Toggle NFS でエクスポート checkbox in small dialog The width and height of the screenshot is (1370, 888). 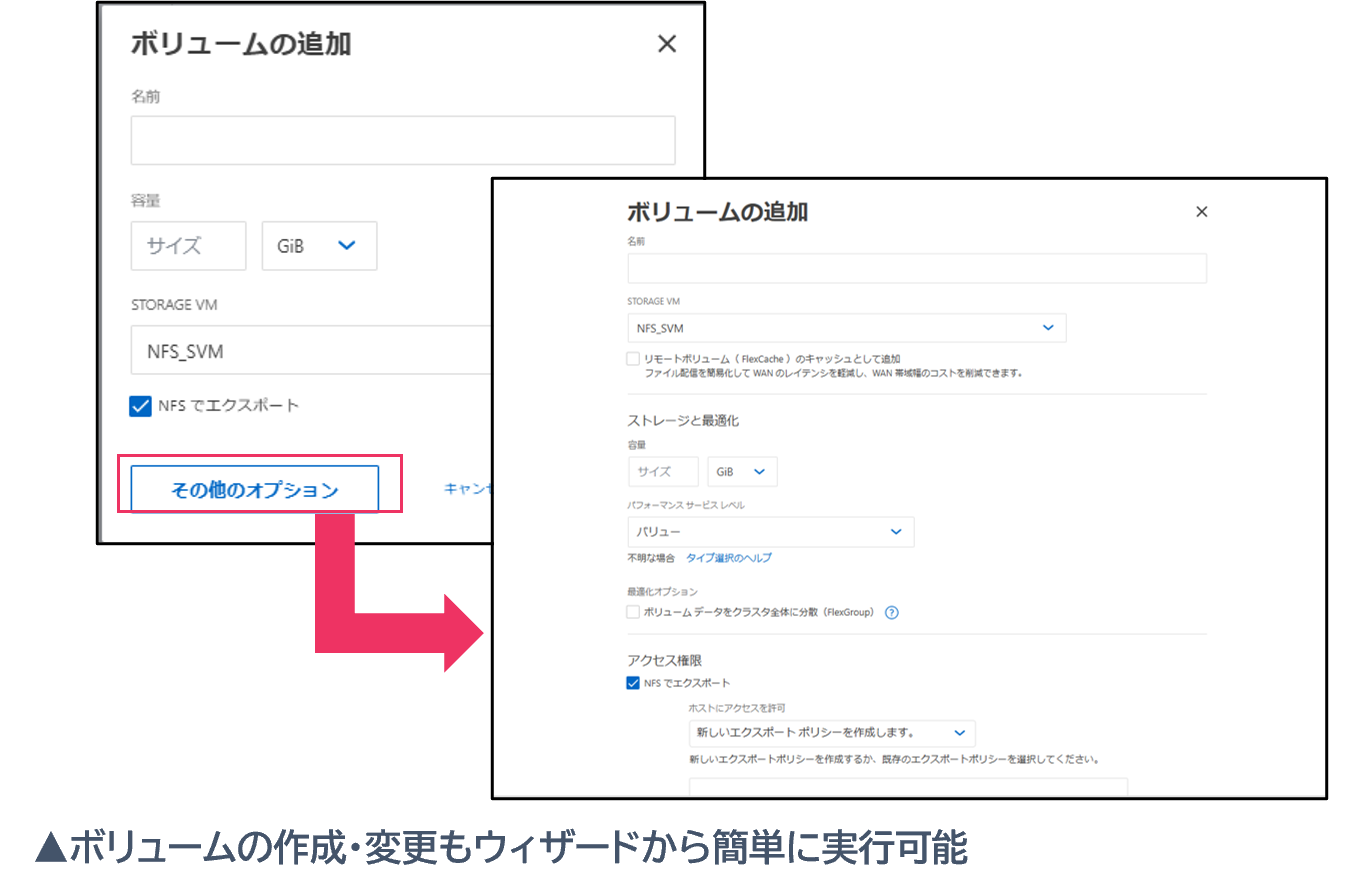140,406
